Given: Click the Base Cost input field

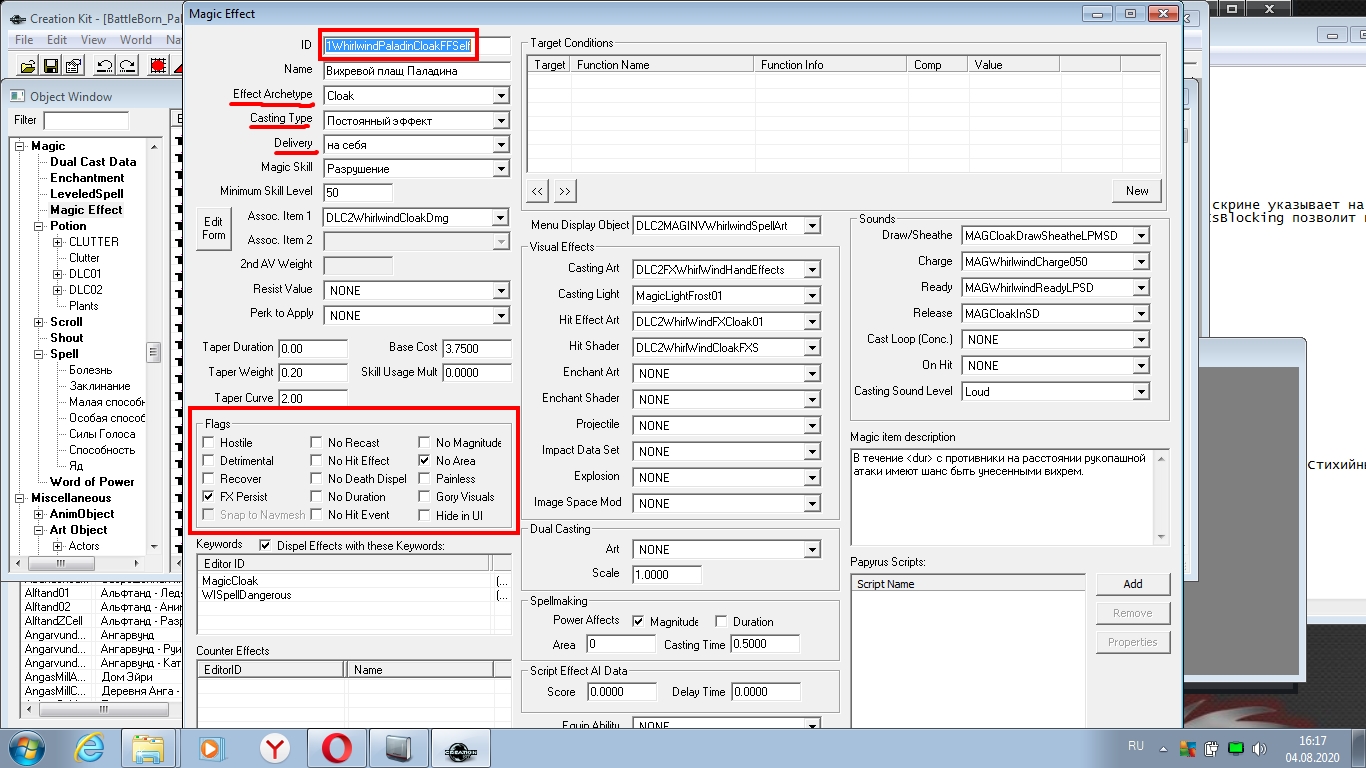Looking at the screenshot, I should point(476,348).
